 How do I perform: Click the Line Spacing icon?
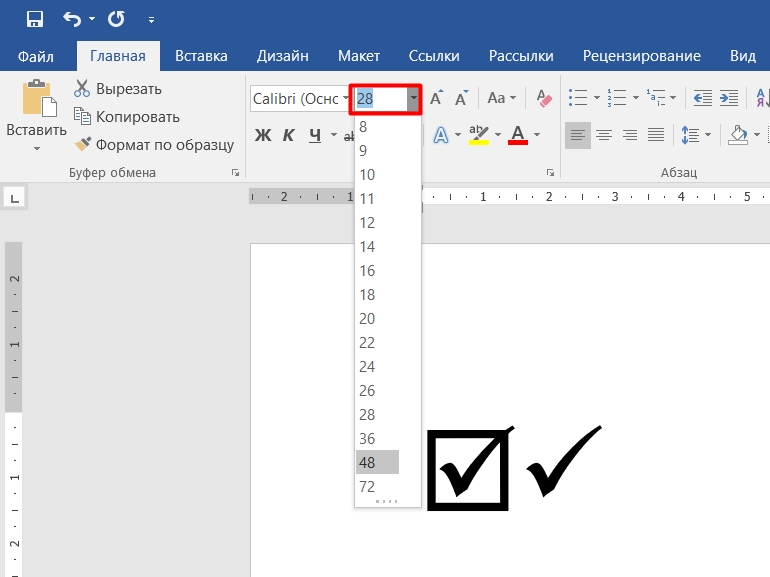point(690,135)
